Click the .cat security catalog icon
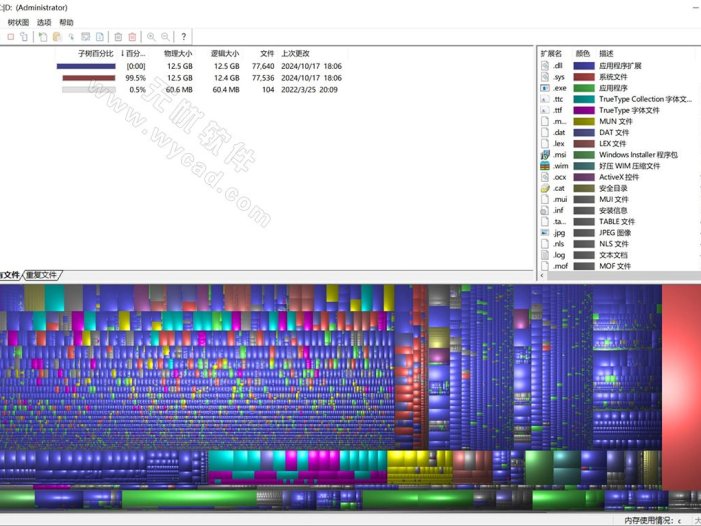The image size is (701, 526). click(x=545, y=188)
